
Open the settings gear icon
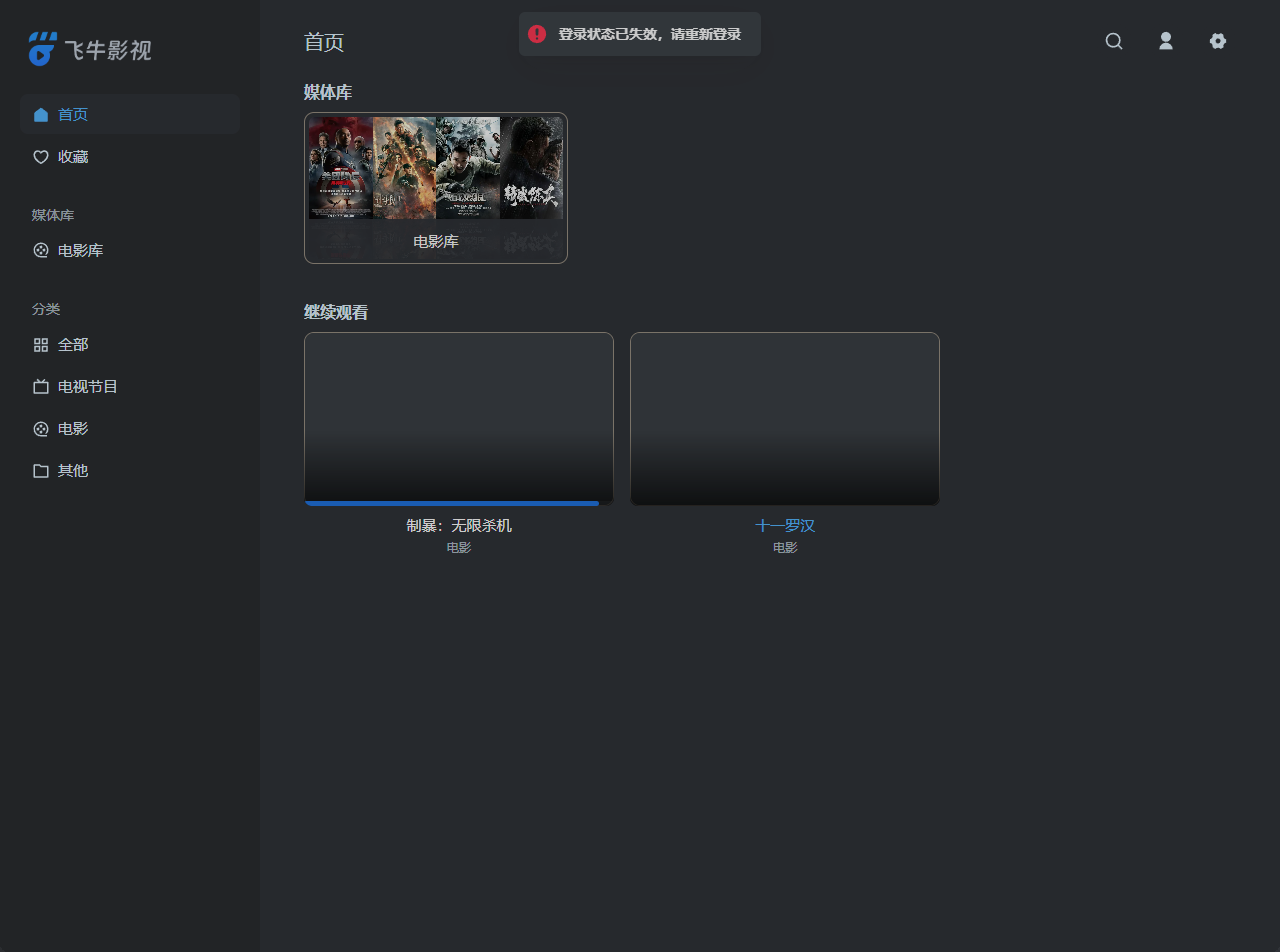pos(1218,41)
